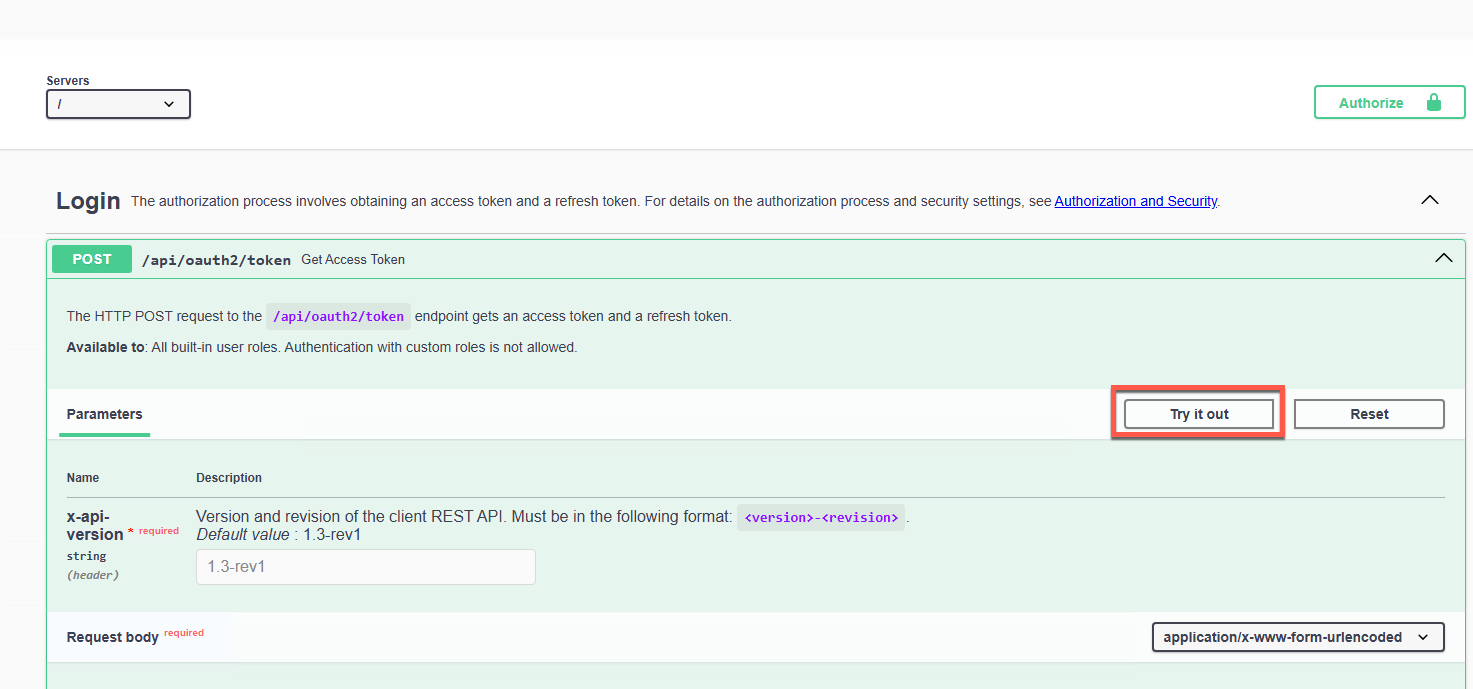Click the purple /api/oauth2/token inline code
Viewport: 1473px width, 689px height.
tap(338, 317)
